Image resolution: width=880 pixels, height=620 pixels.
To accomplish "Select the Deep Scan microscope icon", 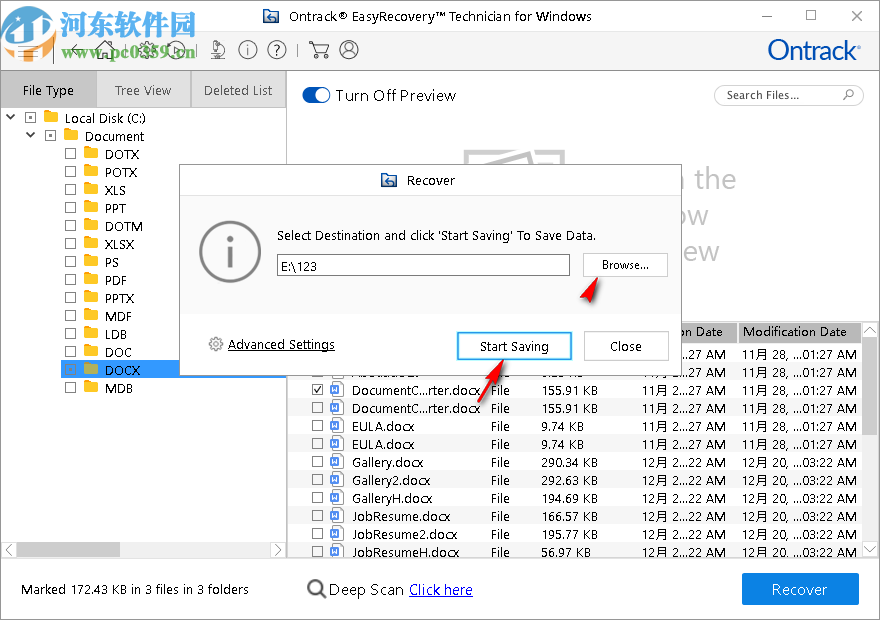I will pos(218,49).
